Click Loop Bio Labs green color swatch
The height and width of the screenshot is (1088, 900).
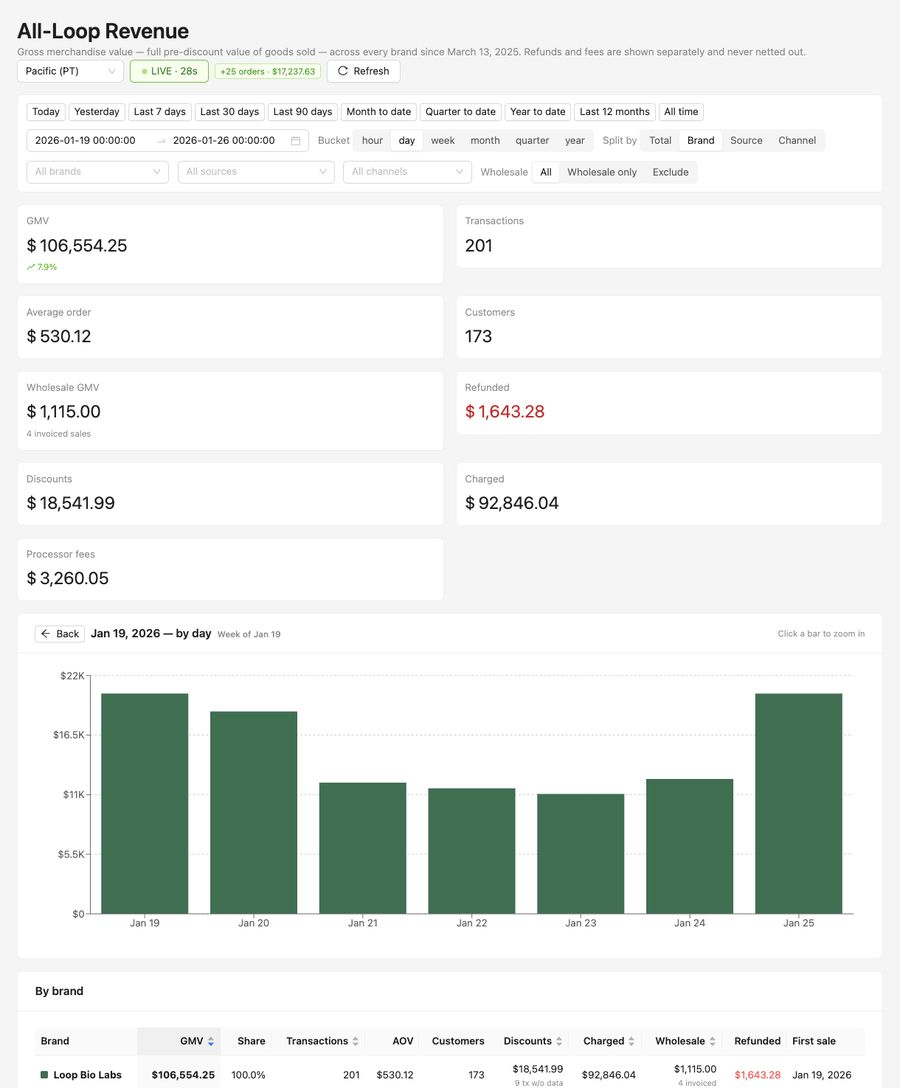[44, 1075]
